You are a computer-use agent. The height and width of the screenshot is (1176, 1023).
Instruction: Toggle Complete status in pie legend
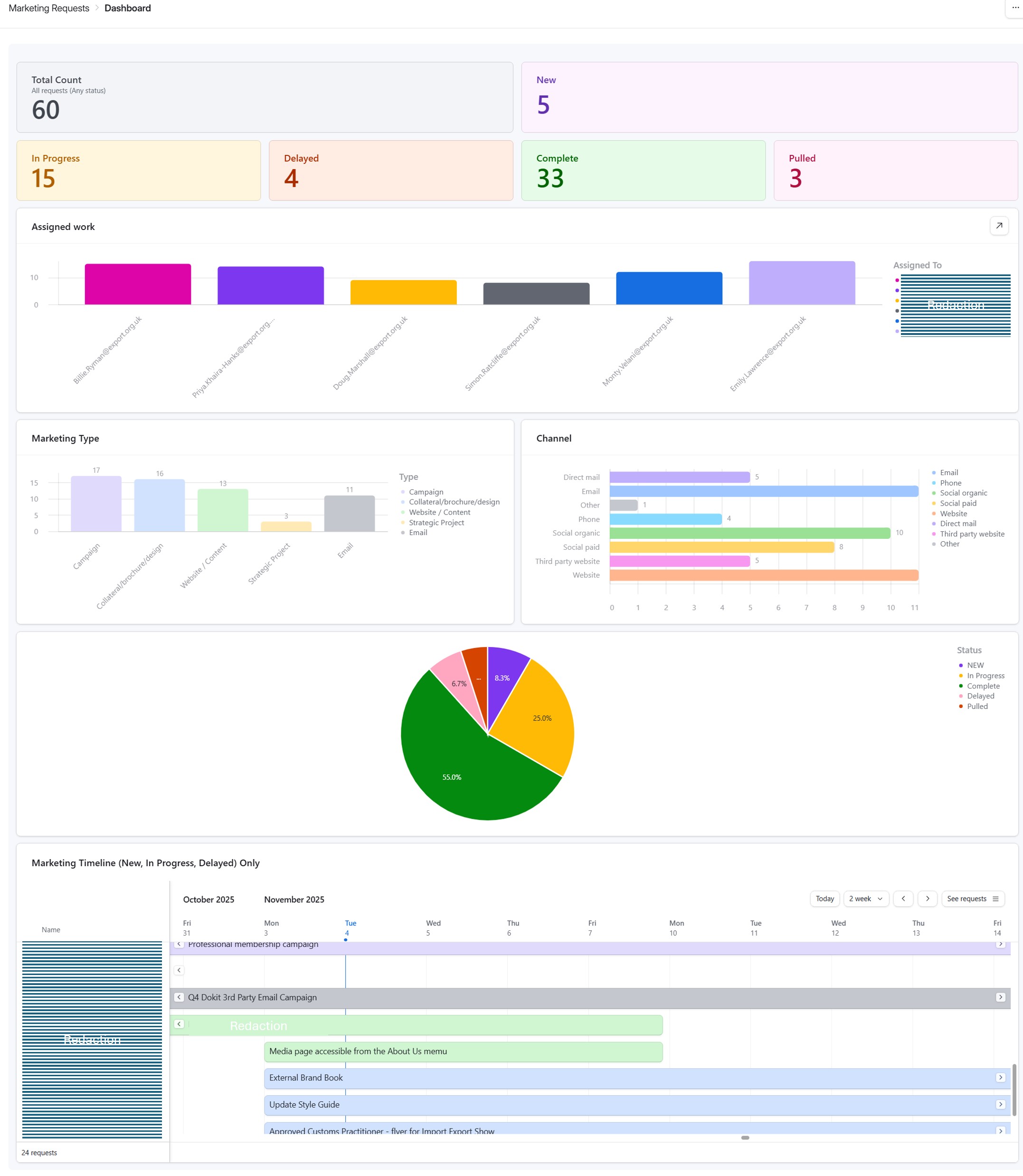point(983,686)
